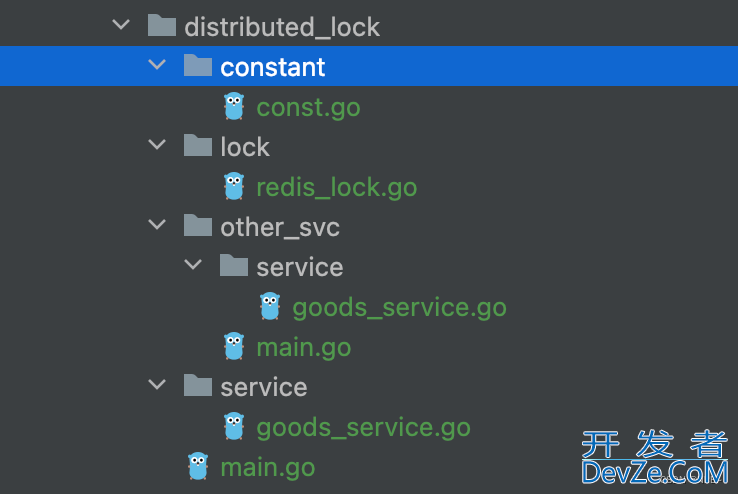
Task: Click the gopher icon of other_svc goods_service.go
Action: click(x=270, y=306)
